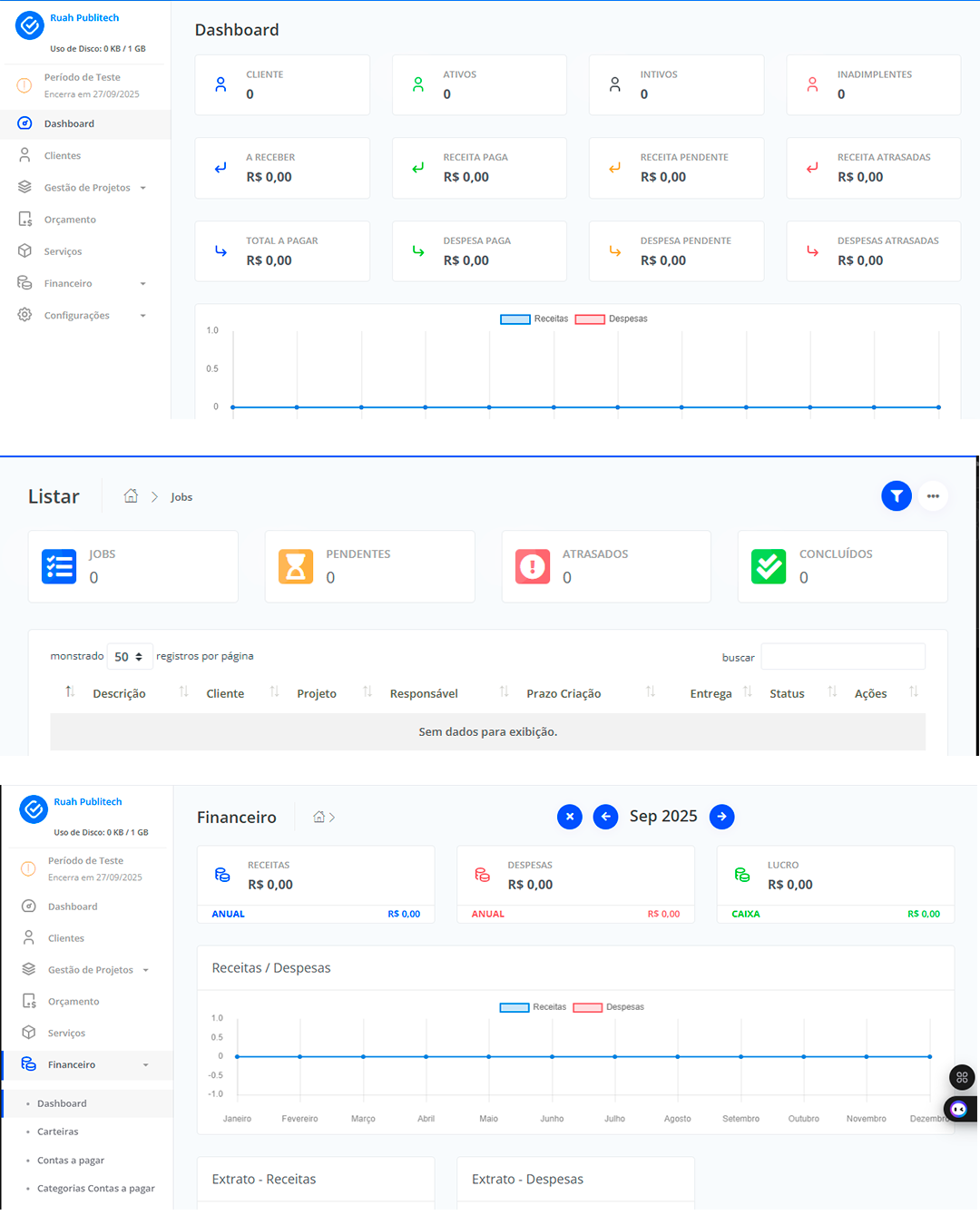The width and height of the screenshot is (980, 1225).
Task: Click the blue X icon in month navigation
Action: (569, 817)
